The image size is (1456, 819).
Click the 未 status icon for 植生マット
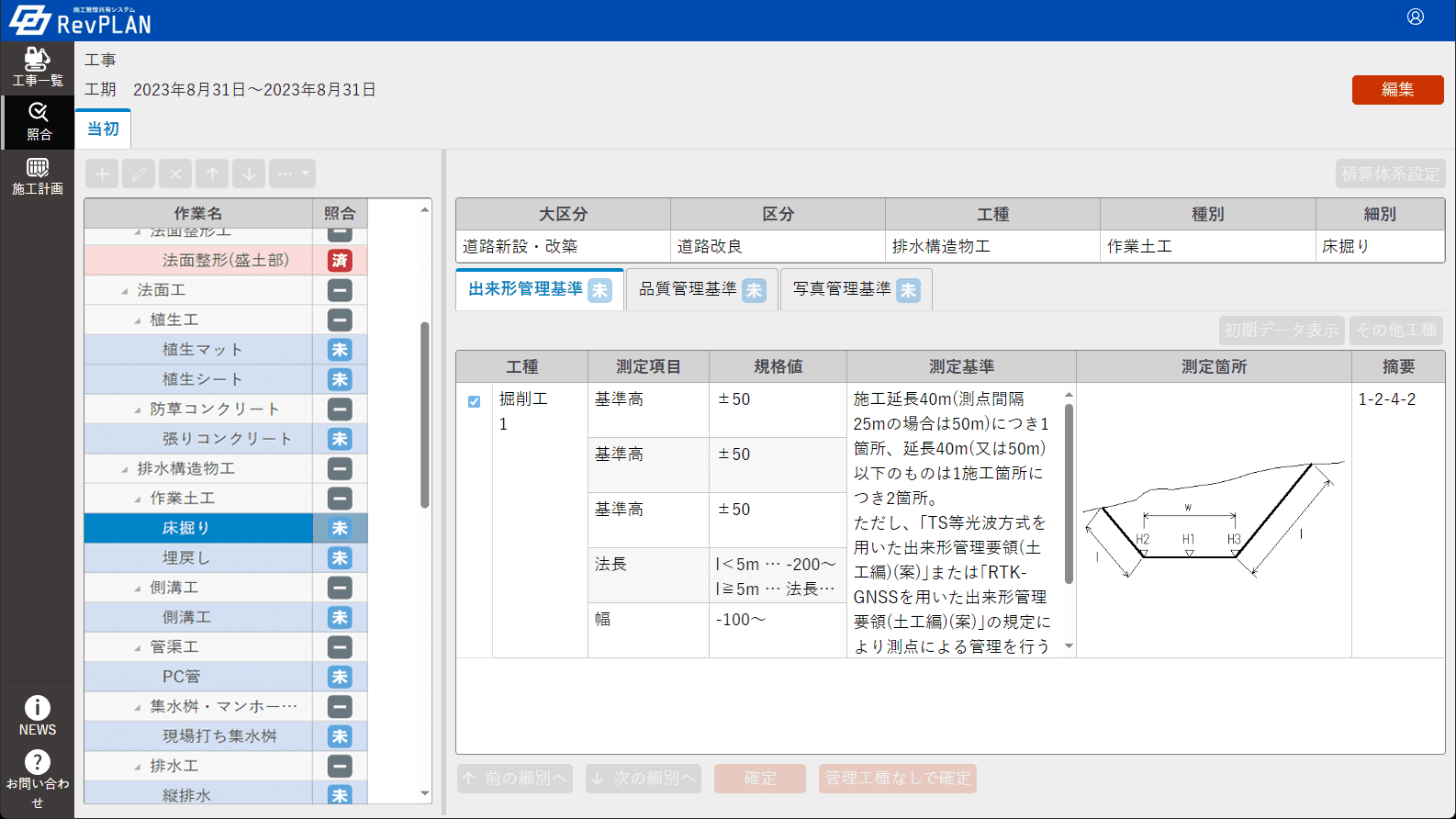tap(340, 350)
